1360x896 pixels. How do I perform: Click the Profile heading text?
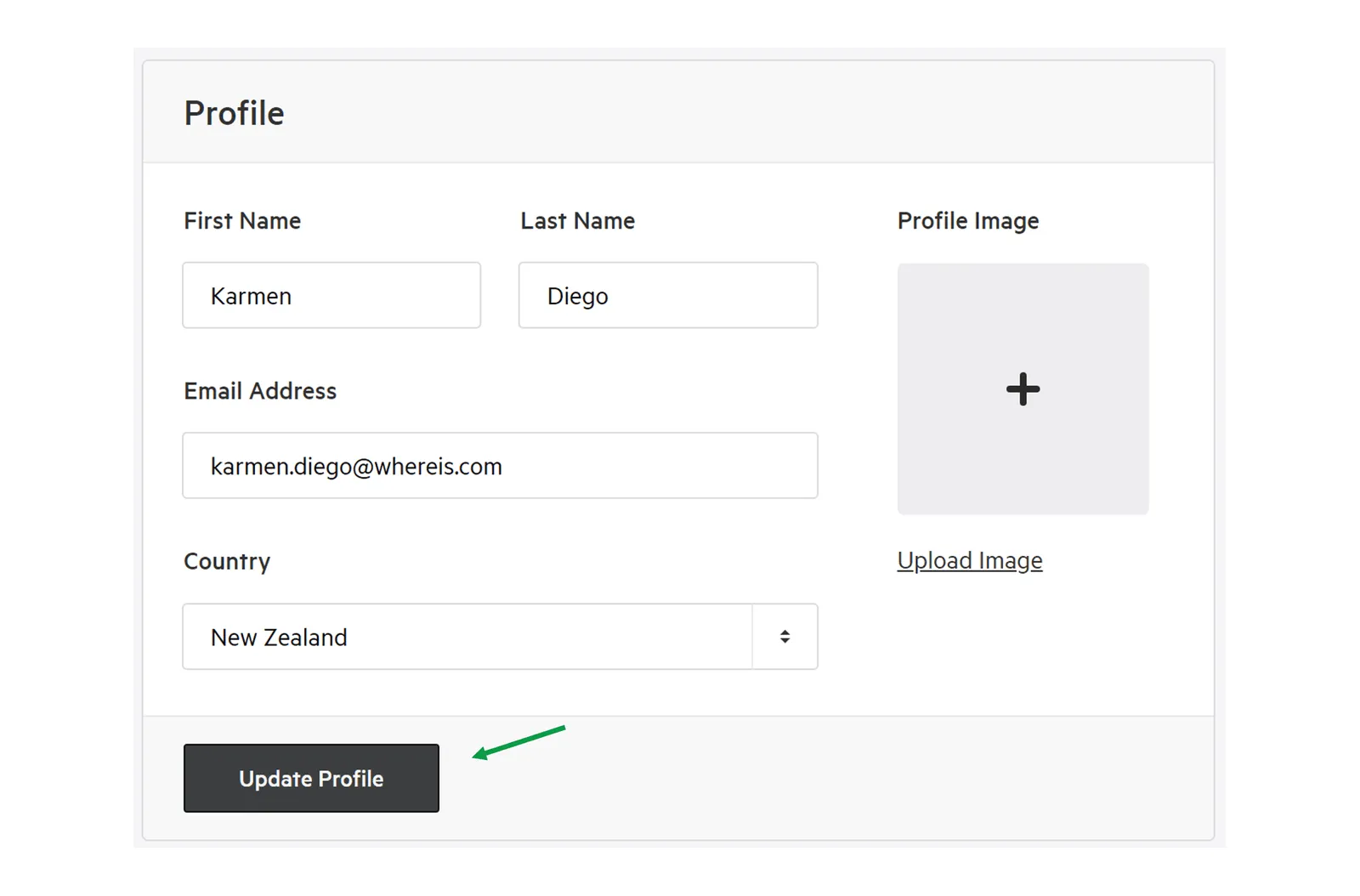[235, 113]
